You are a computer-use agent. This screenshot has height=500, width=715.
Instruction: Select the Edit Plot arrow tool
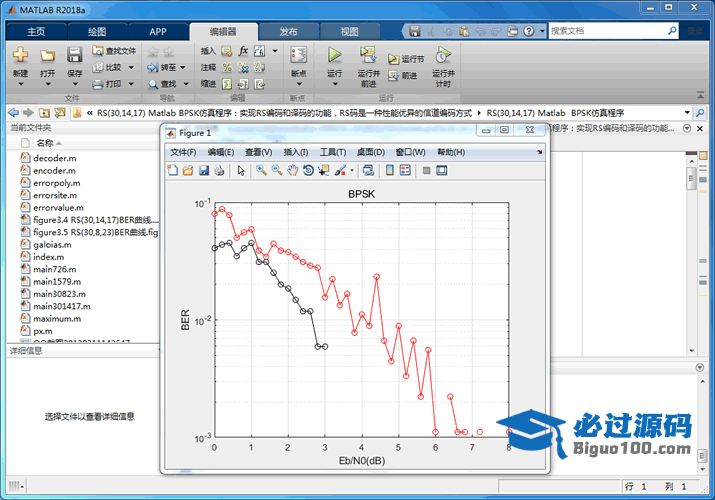241,170
